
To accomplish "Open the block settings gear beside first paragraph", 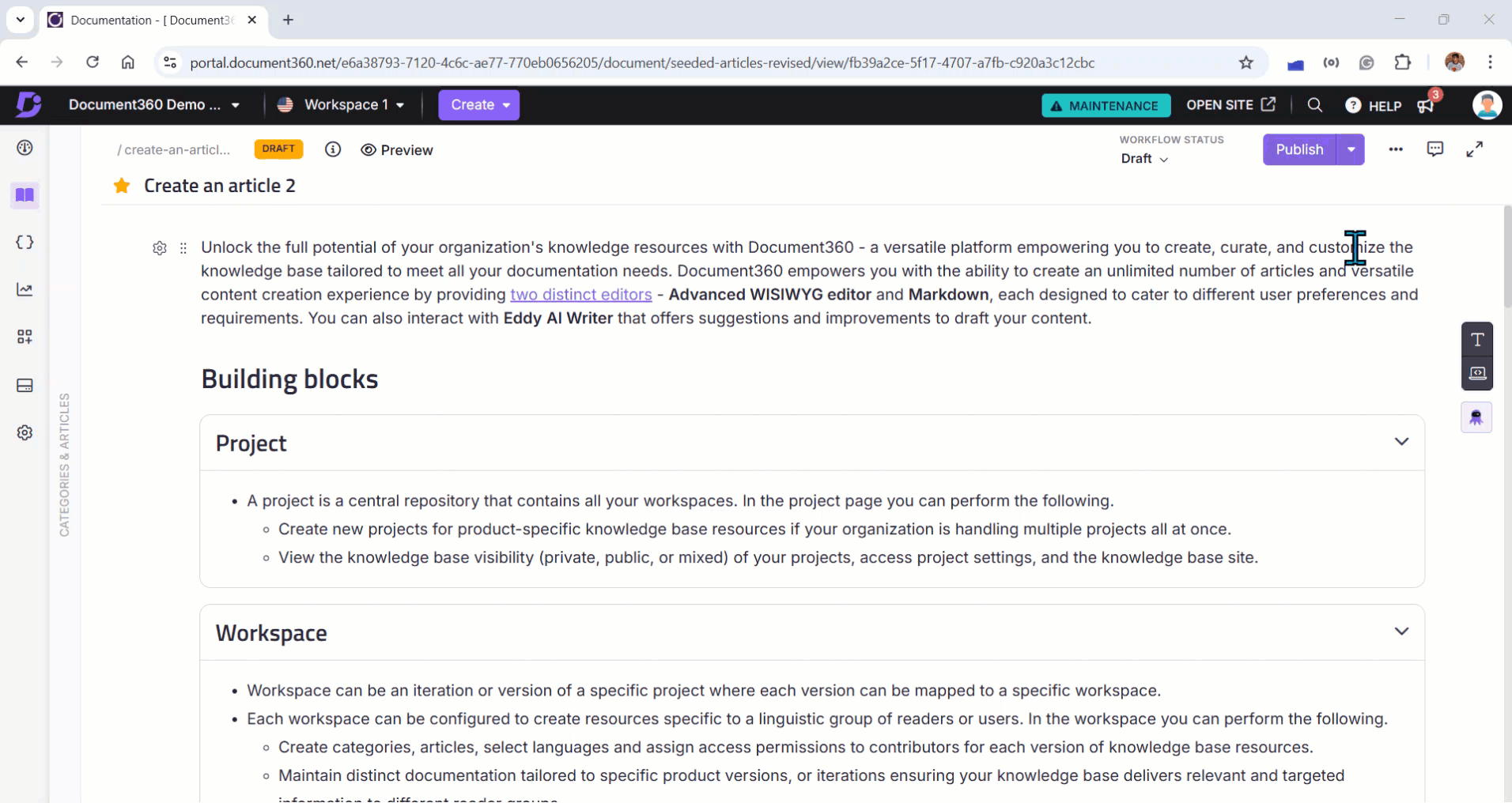I will 160,248.
